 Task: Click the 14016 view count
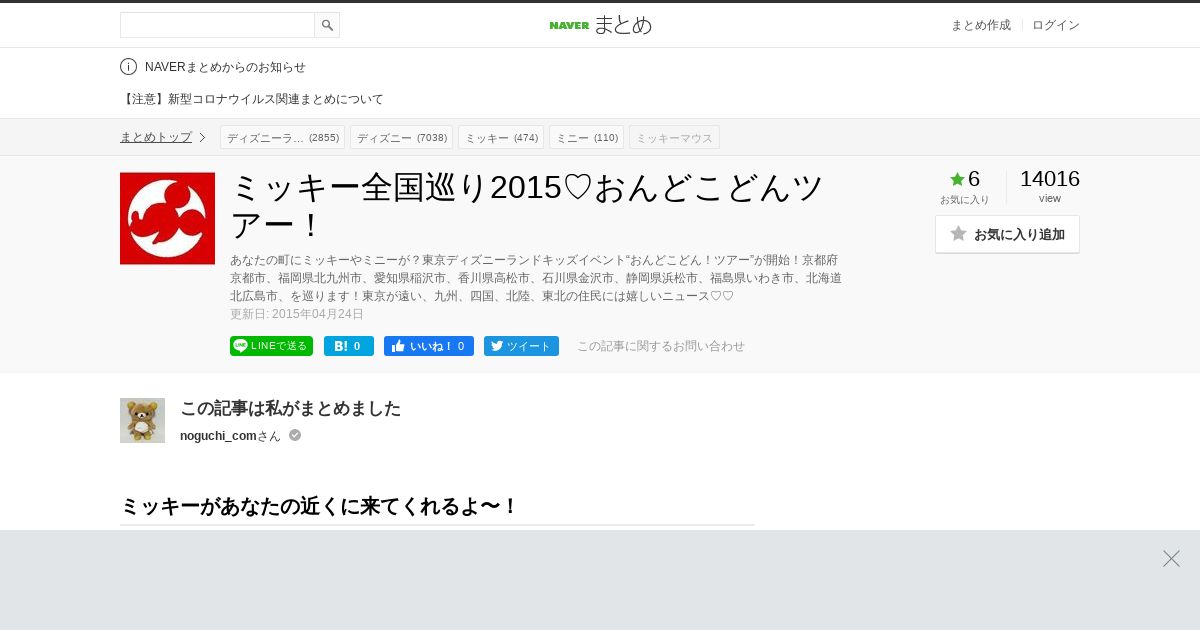pos(1050,179)
